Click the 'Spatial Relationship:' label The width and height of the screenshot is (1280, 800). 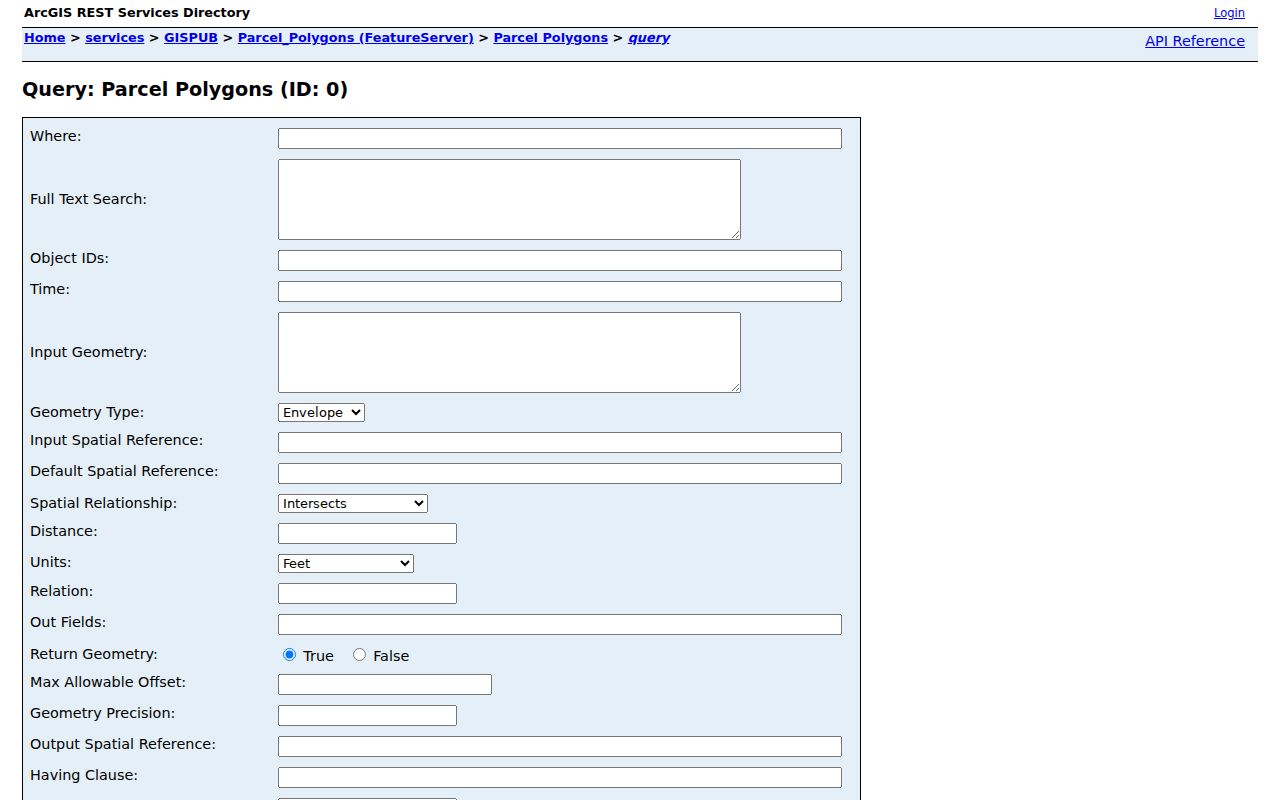pos(103,503)
